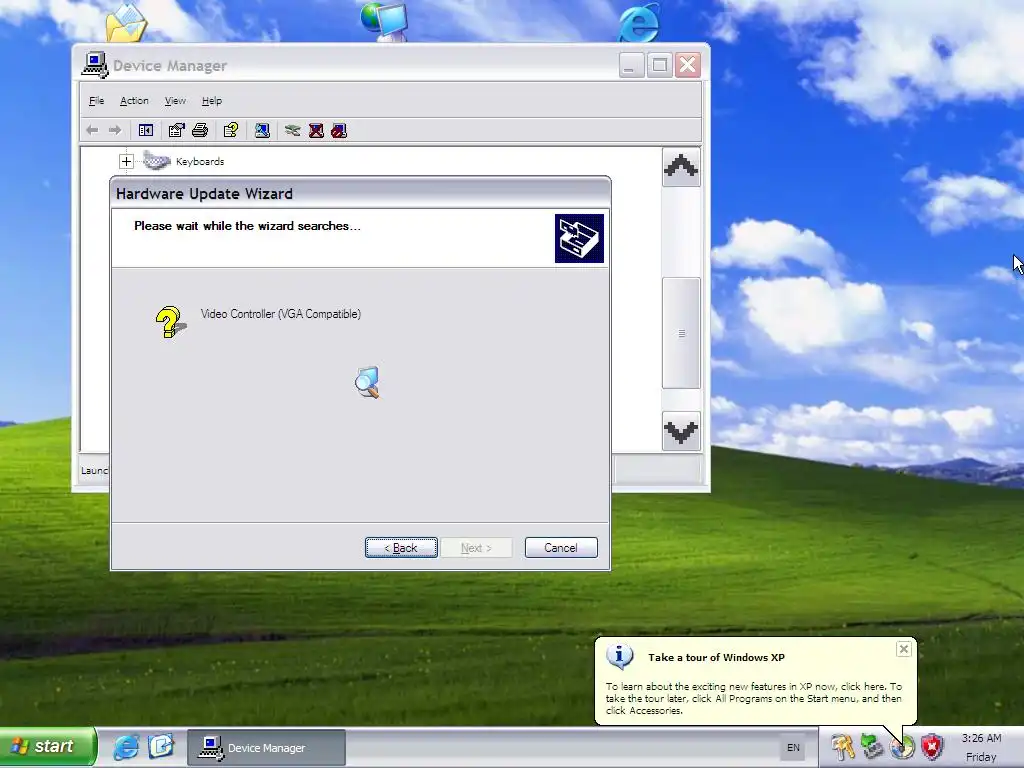This screenshot has width=1024, height=768.
Task: Launch Internet Explorer from Quick Launch
Action: (126, 746)
